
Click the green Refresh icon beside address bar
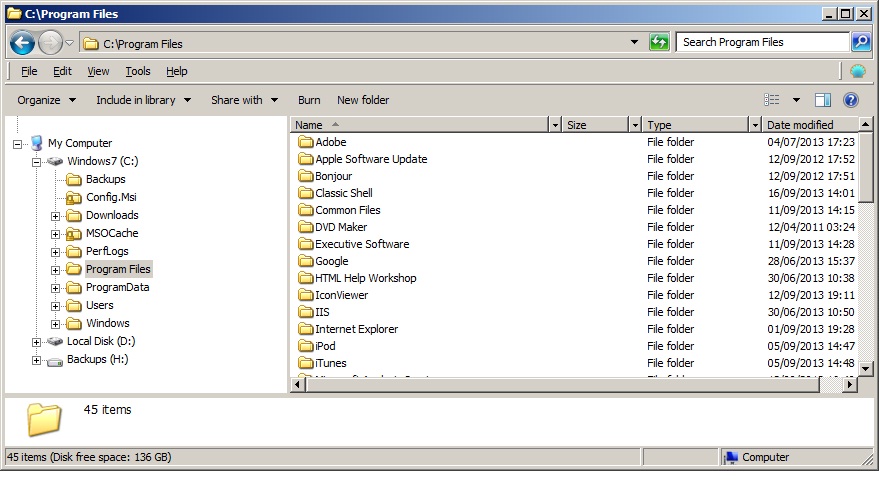659,42
